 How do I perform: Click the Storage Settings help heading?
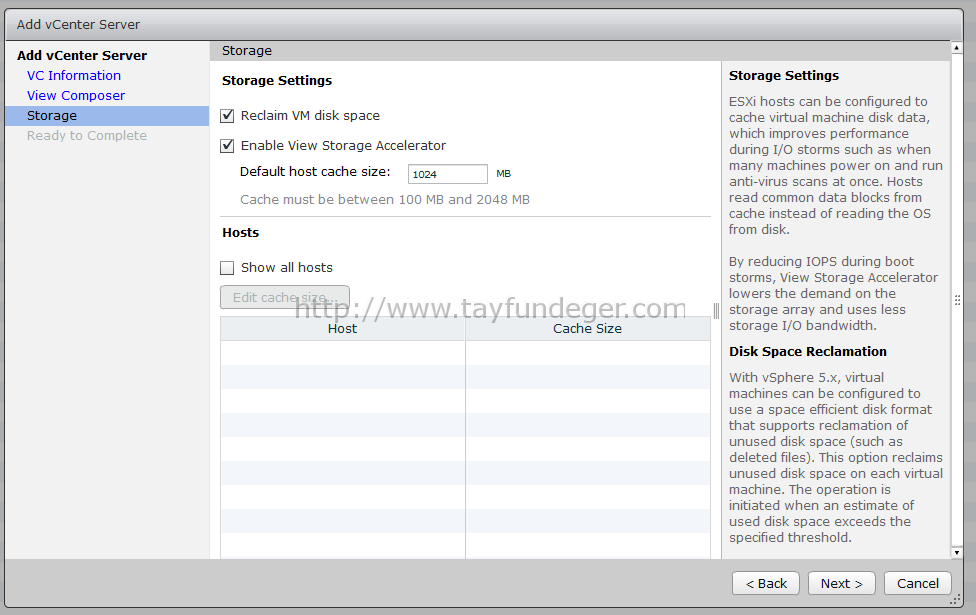[784, 75]
